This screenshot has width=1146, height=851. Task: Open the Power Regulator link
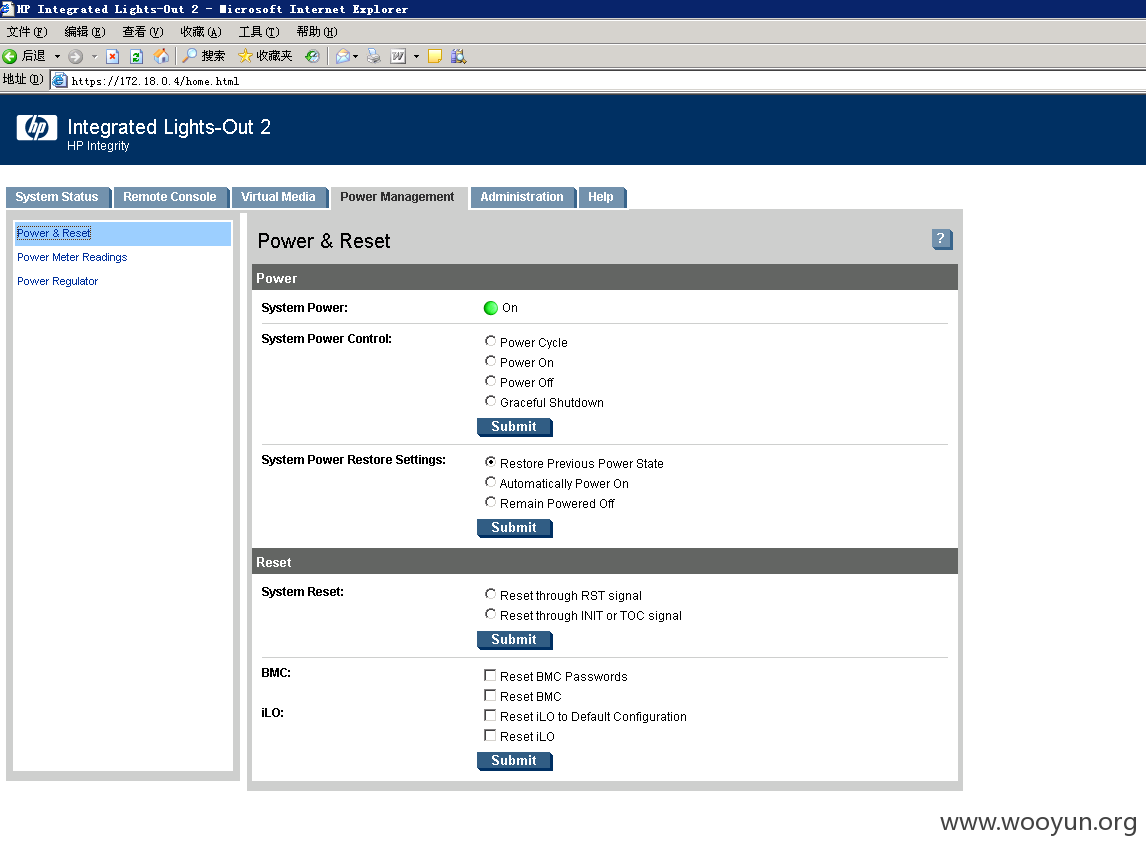pyautogui.click(x=58, y=281)
